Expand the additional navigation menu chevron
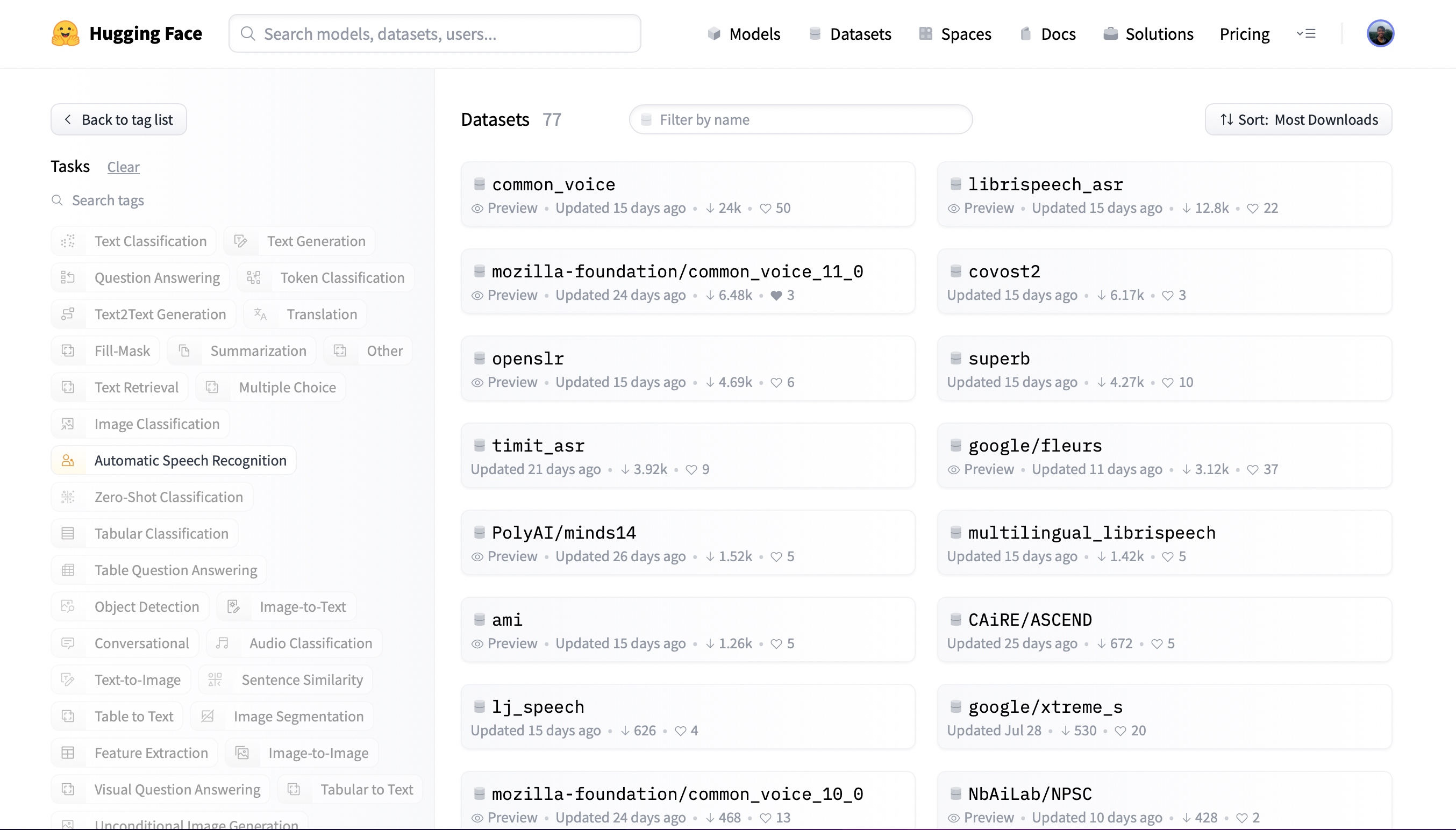Viewport: 1456px width, 830px height. pyautogui.click(x=1305, y=34)
